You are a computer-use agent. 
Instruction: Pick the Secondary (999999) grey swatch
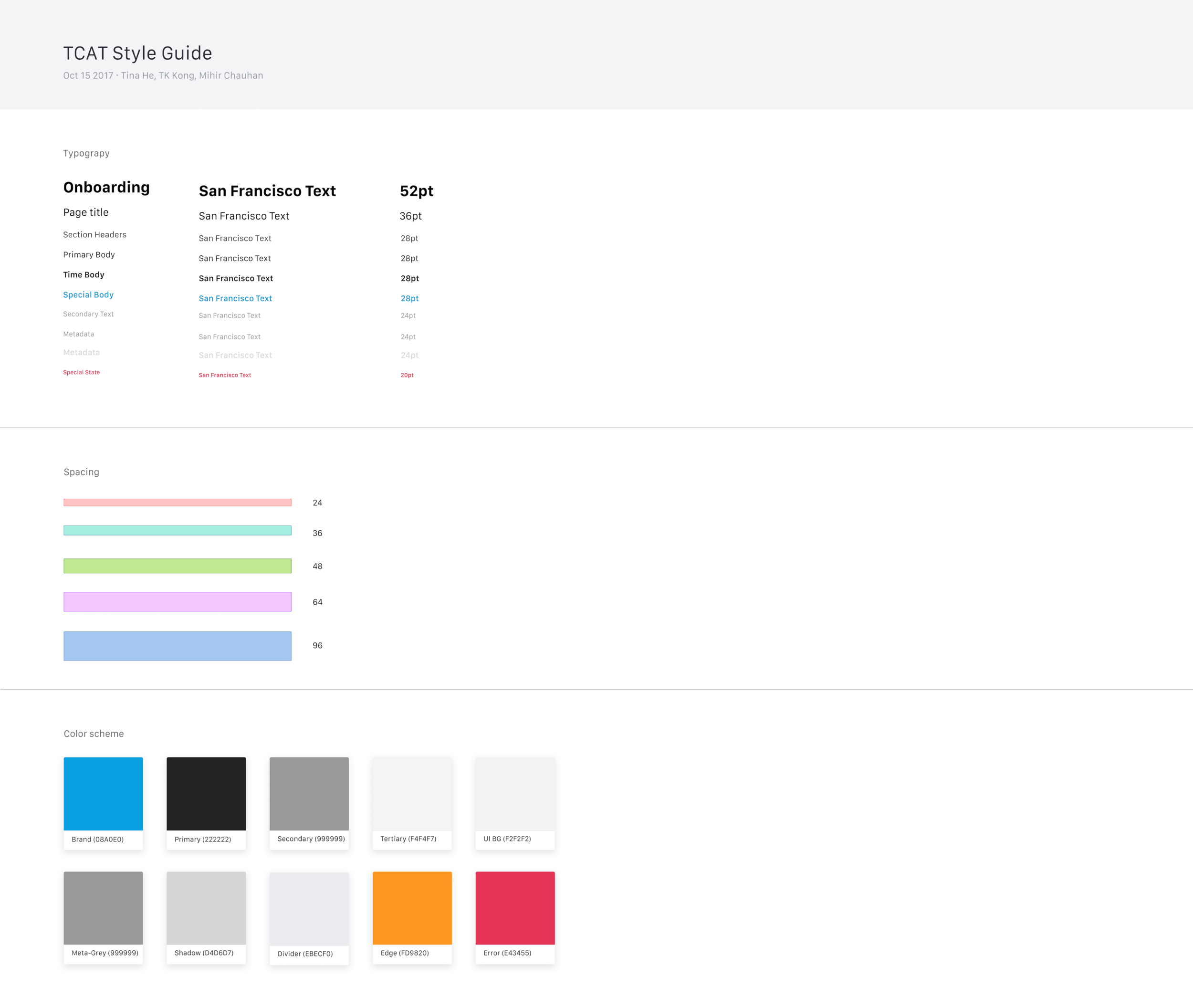pos(309,793)
